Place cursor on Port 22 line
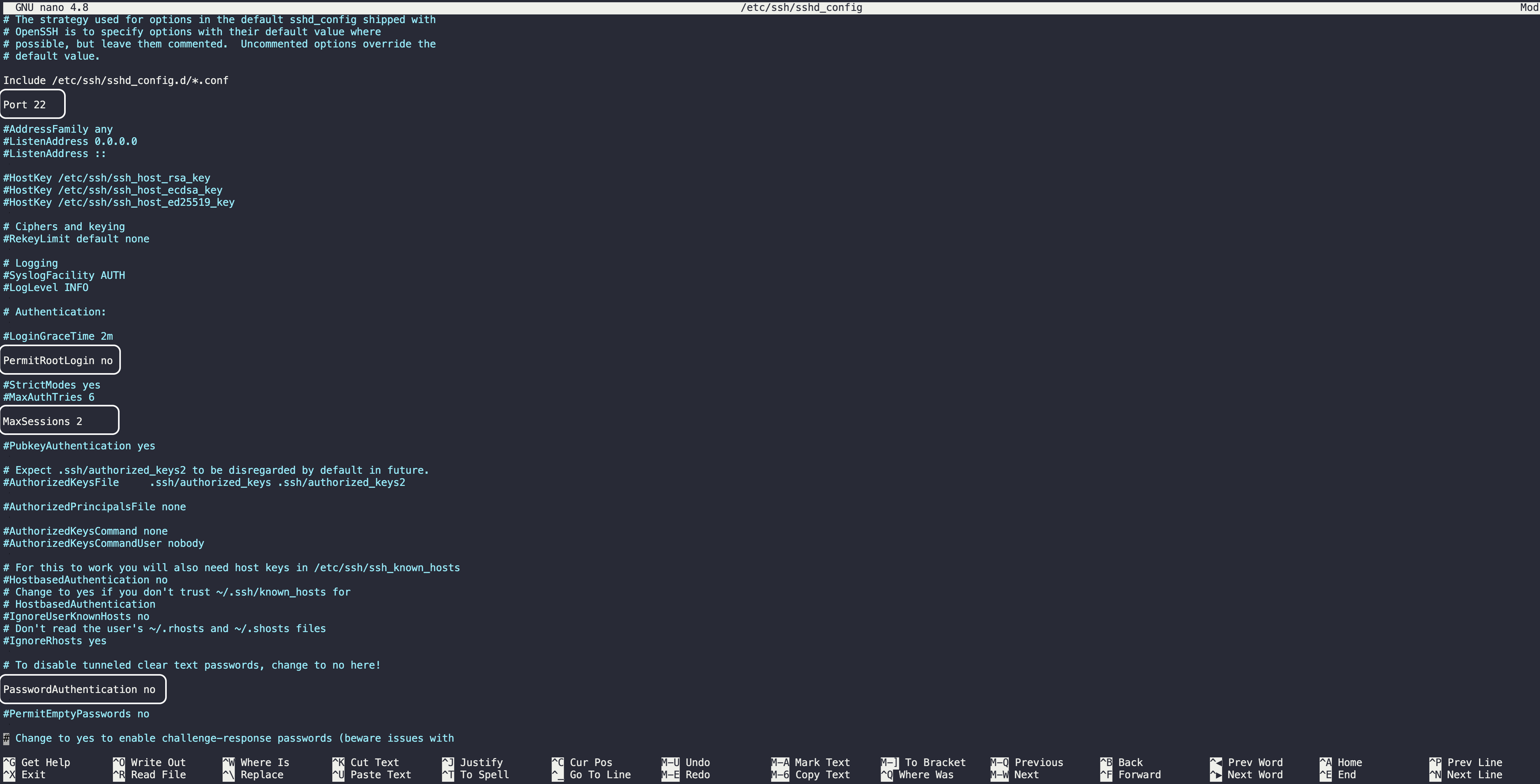The height and width of the screenshot is (784, 1540). pos(24,105)
